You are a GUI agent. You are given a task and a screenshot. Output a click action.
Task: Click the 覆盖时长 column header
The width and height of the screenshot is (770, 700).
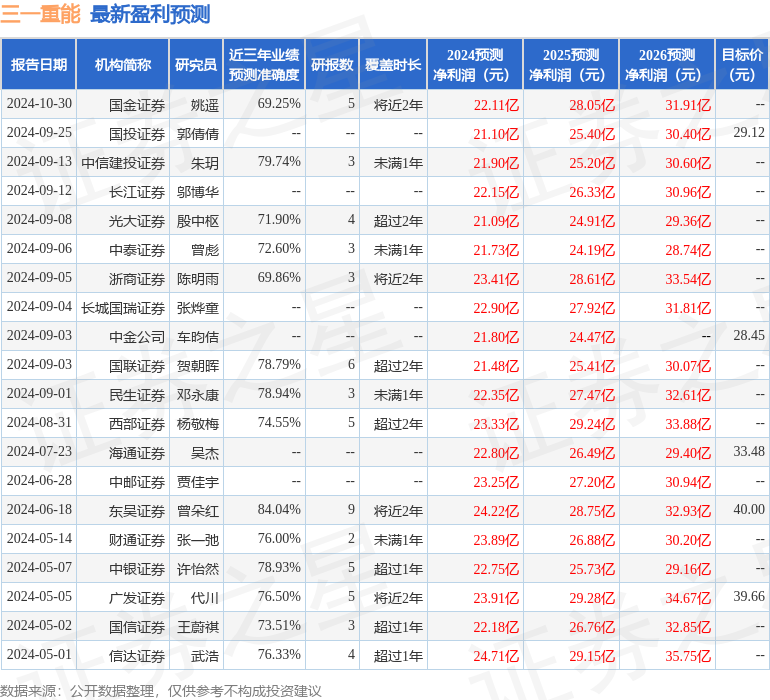tap(393, 64)
